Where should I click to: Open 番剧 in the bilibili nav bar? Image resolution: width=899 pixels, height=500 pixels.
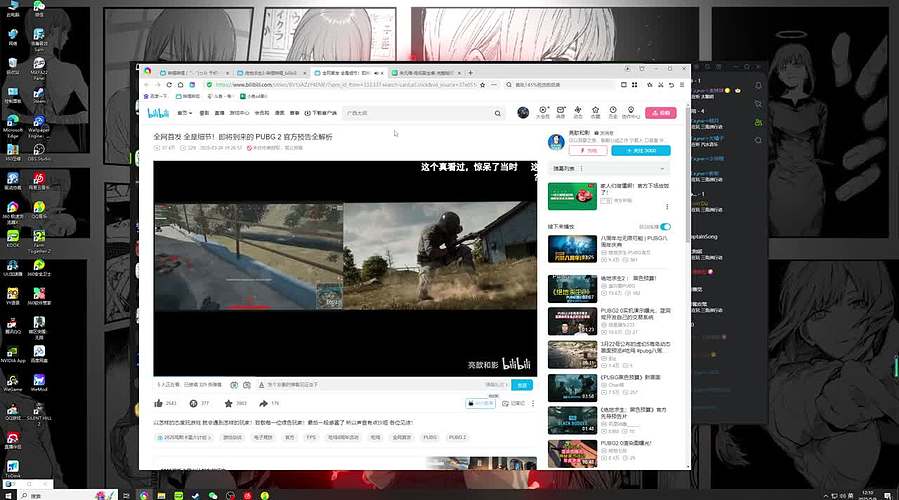click(204, 113)
